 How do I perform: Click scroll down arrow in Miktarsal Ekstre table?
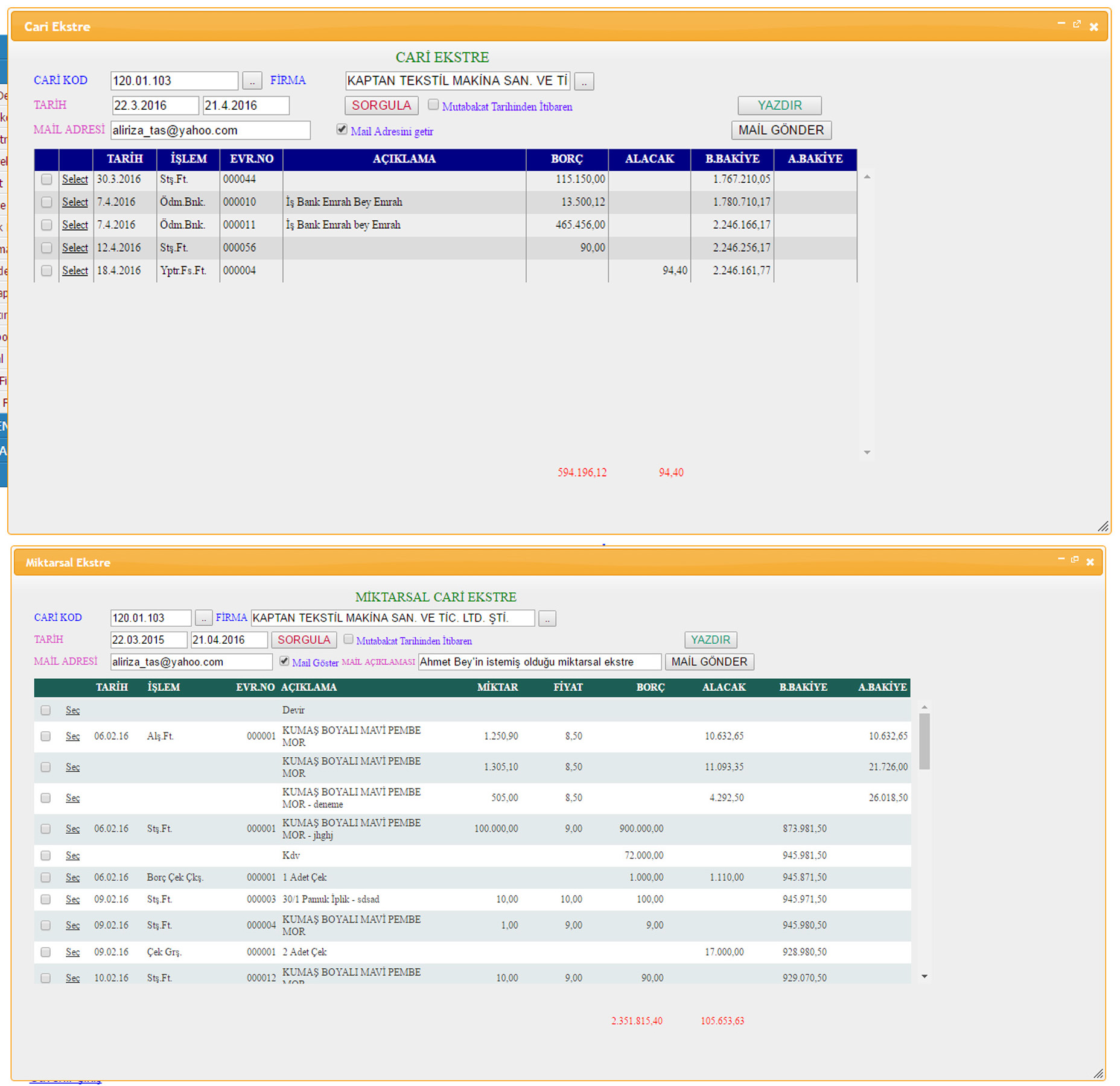(x=924, y=977)
